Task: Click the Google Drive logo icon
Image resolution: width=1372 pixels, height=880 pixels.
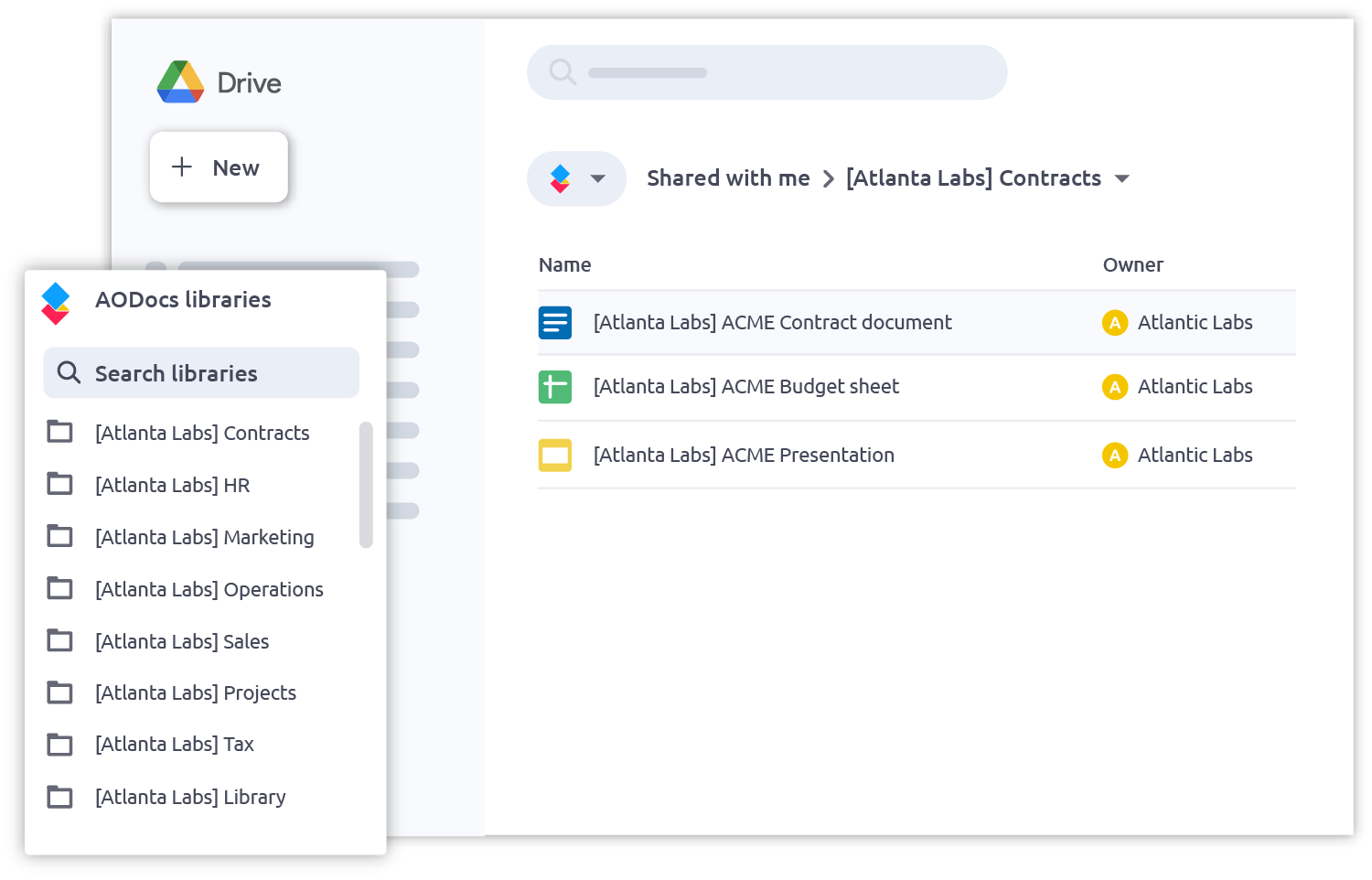Action: 180,82
